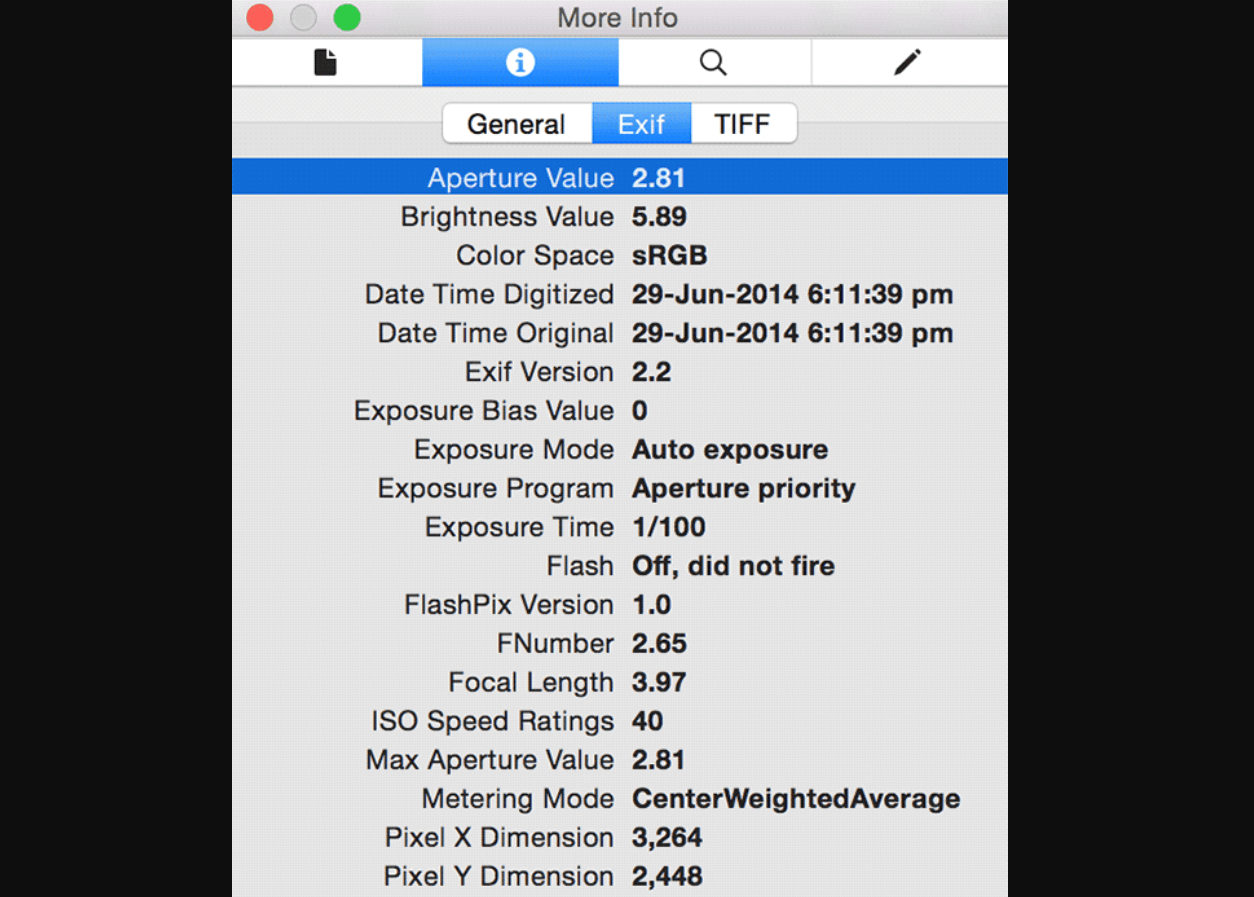1254x897 pixels.
Task: Switch to the TIFF tab
Action: click(743, 124)
